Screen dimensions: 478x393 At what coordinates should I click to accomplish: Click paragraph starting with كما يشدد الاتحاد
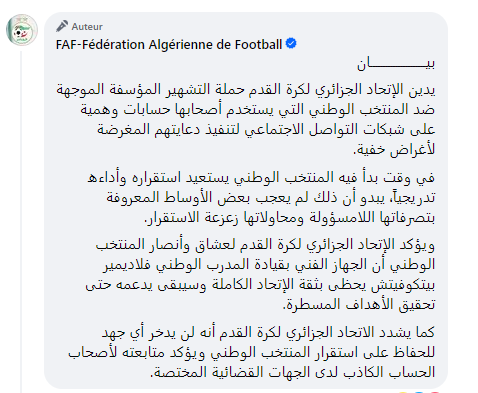[x=252, y=352]
